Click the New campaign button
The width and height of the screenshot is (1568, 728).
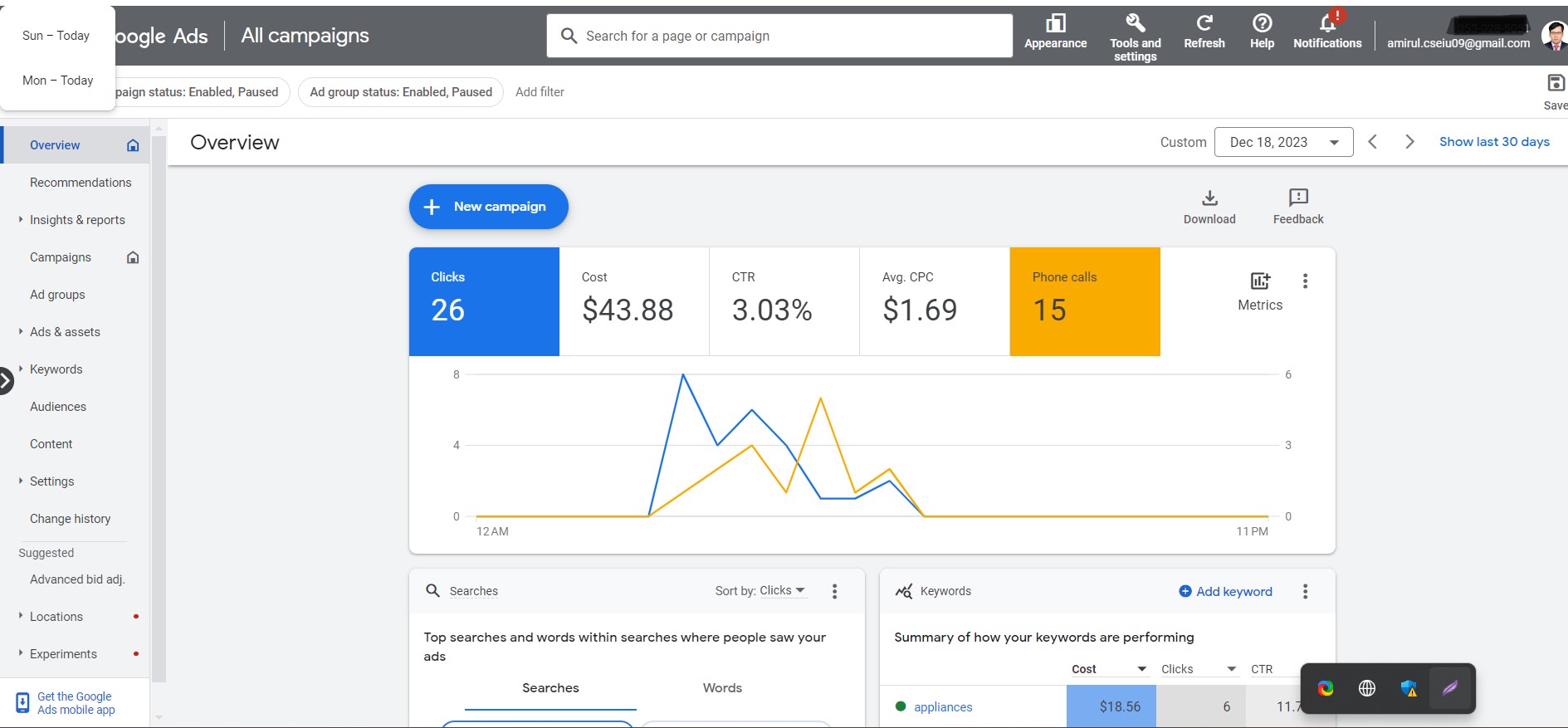pos(489,207)
